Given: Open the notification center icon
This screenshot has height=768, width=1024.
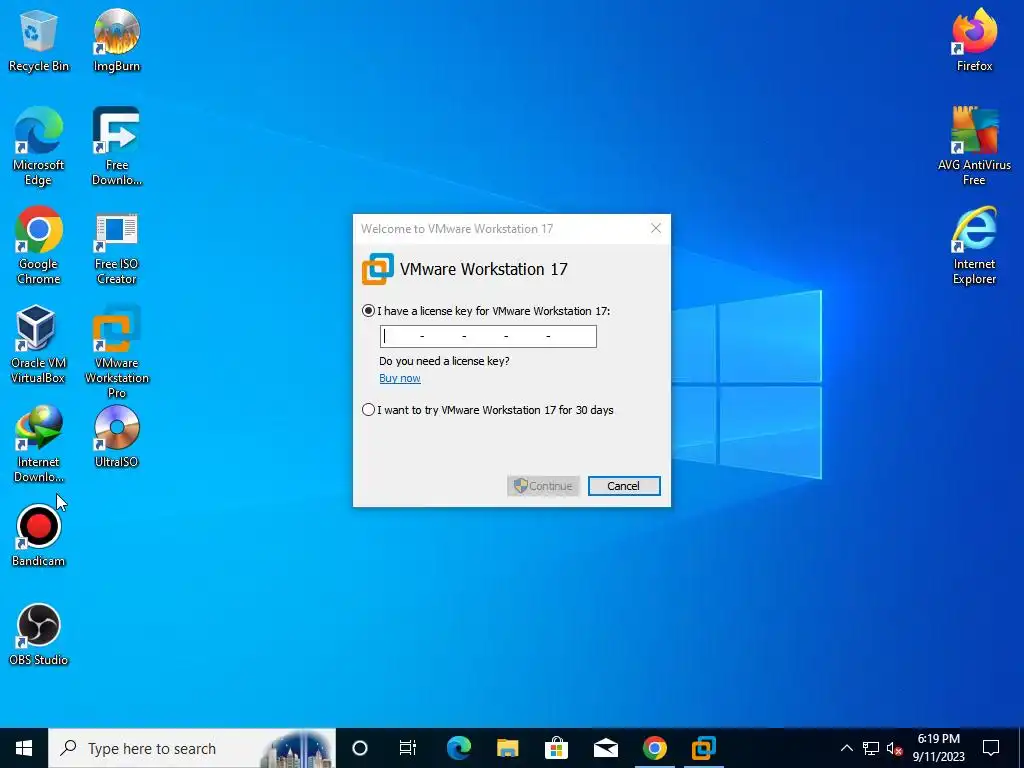Looking at the screenshot, I should [x=991, y=748].
